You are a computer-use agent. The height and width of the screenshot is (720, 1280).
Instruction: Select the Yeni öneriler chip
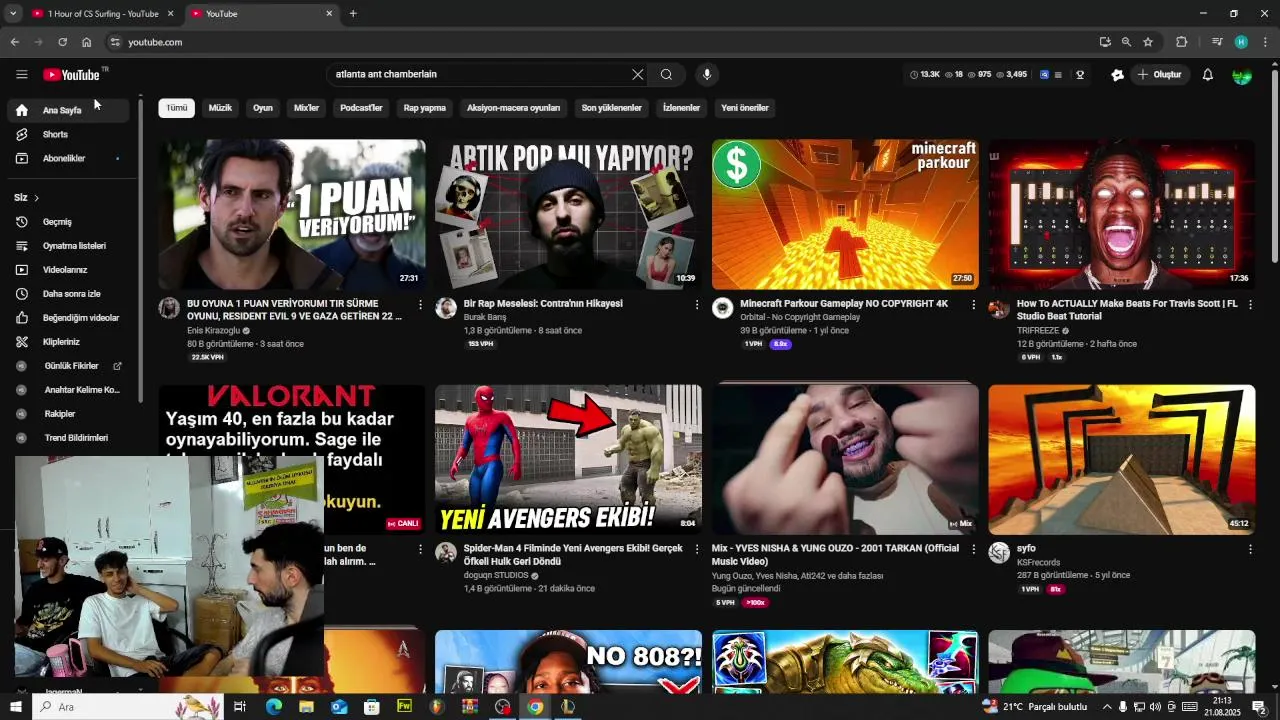tap(745, 108)
